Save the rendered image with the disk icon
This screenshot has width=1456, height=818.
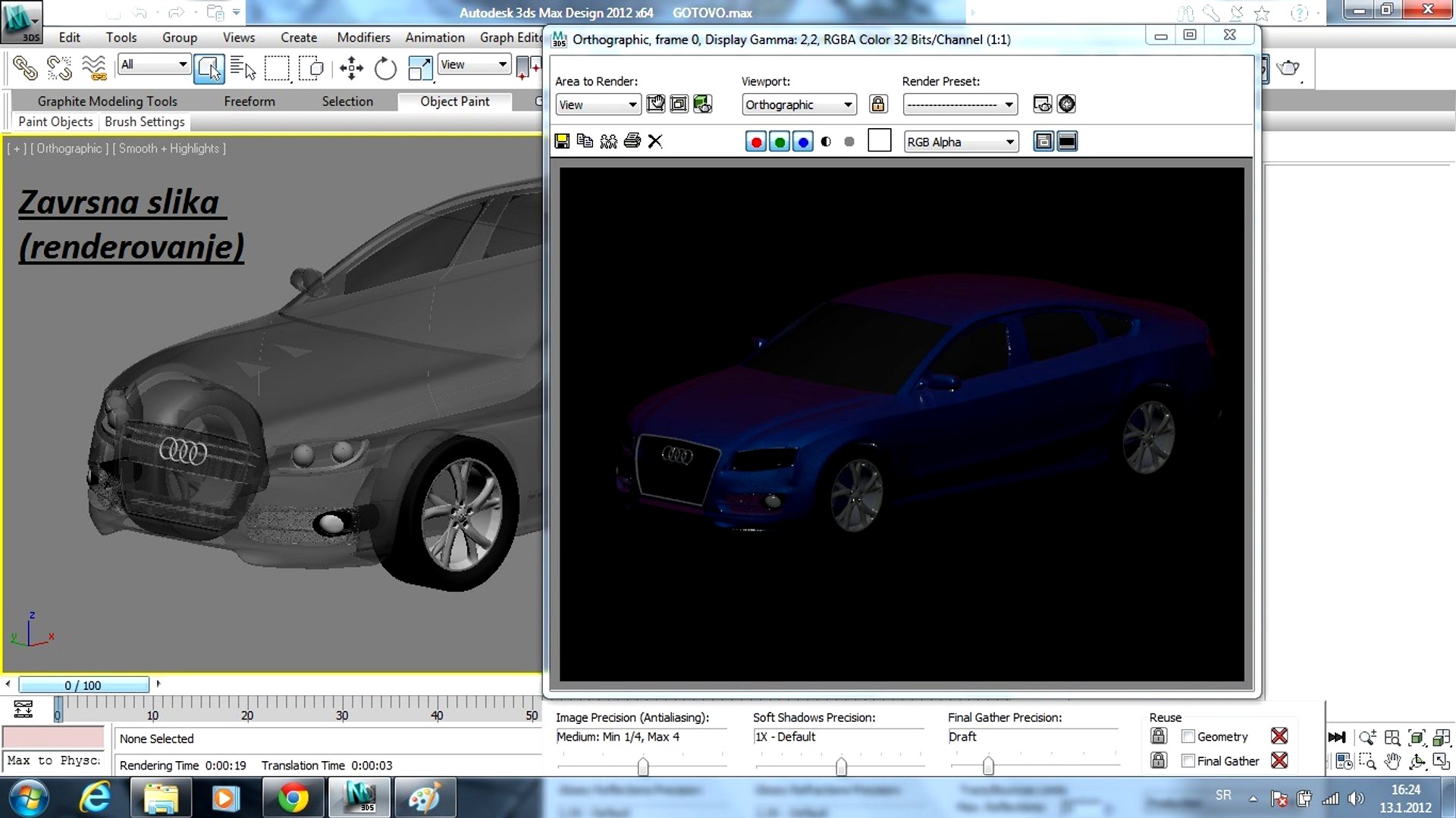tap(562, 141)
